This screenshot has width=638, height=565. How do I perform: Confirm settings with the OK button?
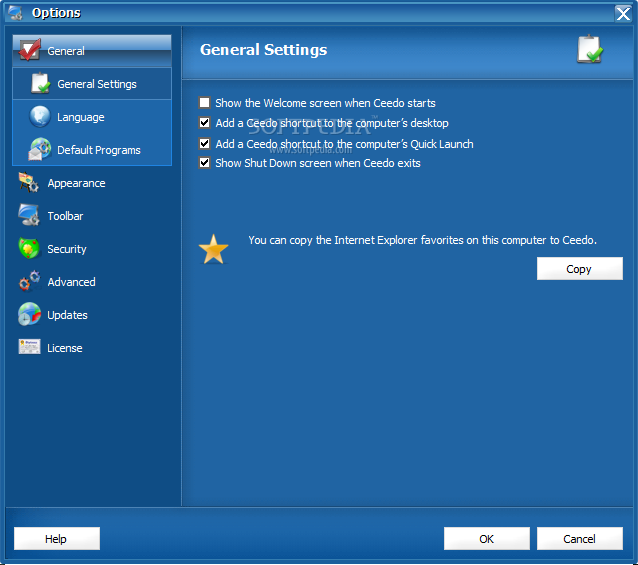click(487, 539)
